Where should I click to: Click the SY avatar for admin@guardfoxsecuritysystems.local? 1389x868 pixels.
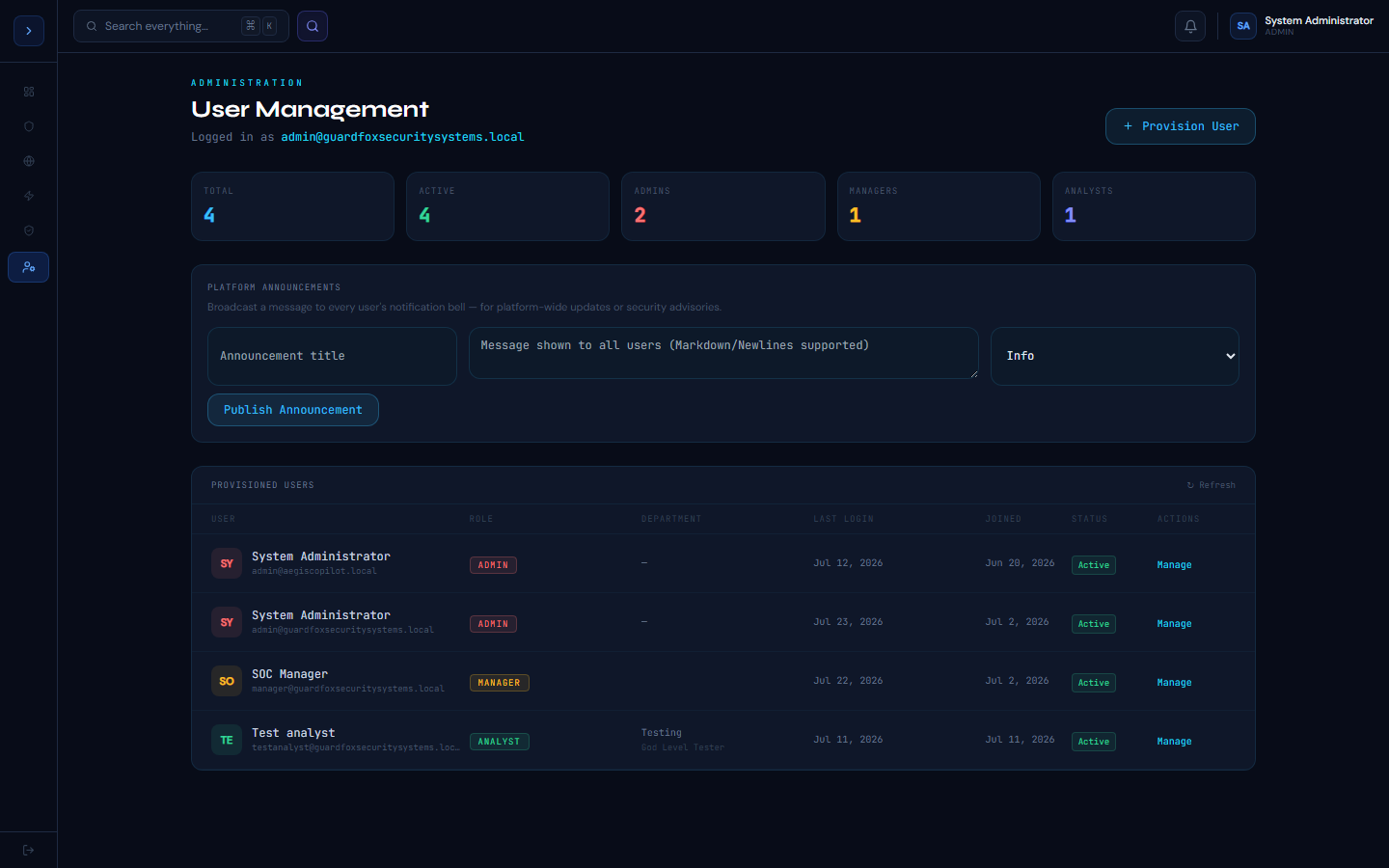[x=227, y=622]
